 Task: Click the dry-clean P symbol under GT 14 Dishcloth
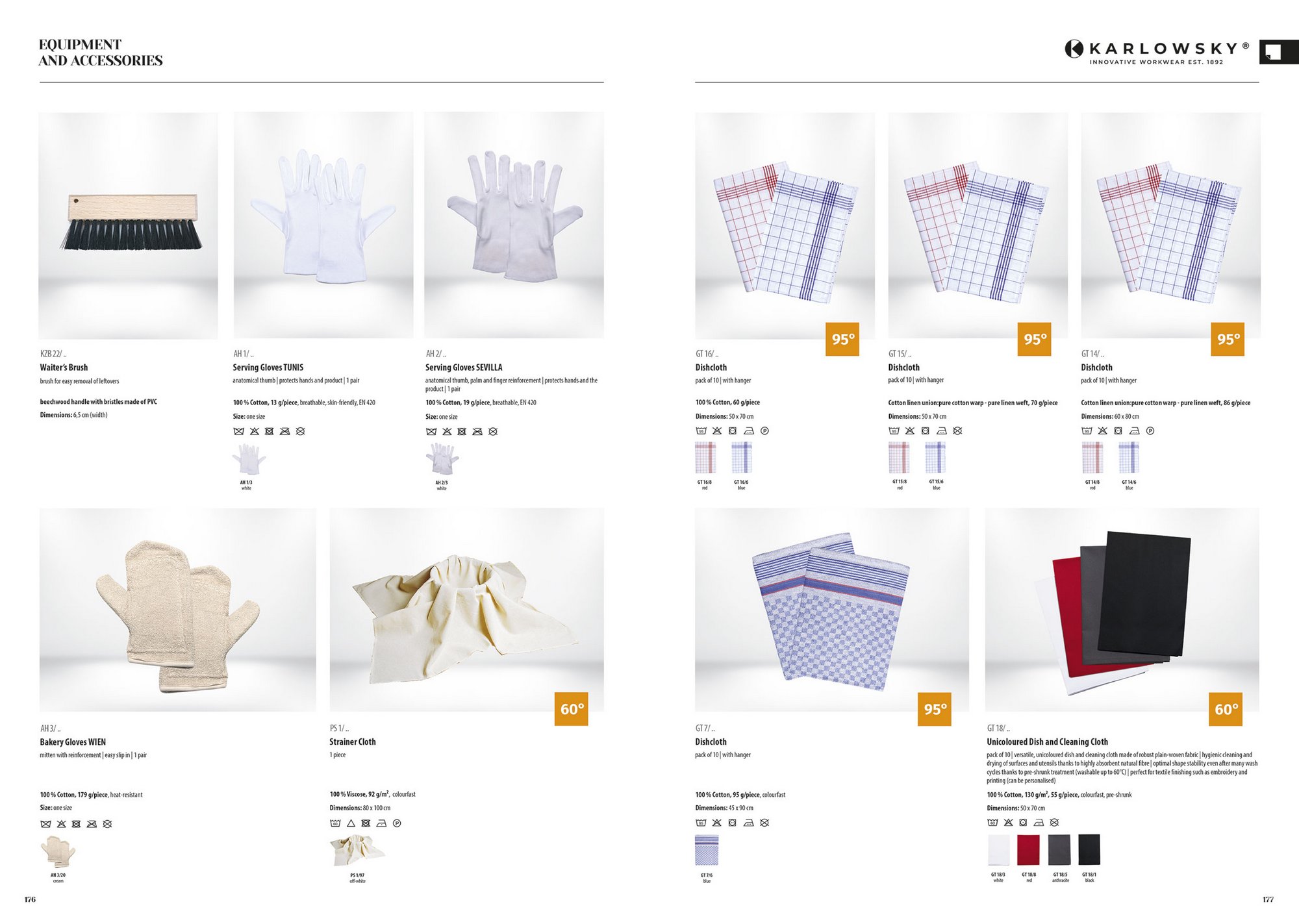1150,431
